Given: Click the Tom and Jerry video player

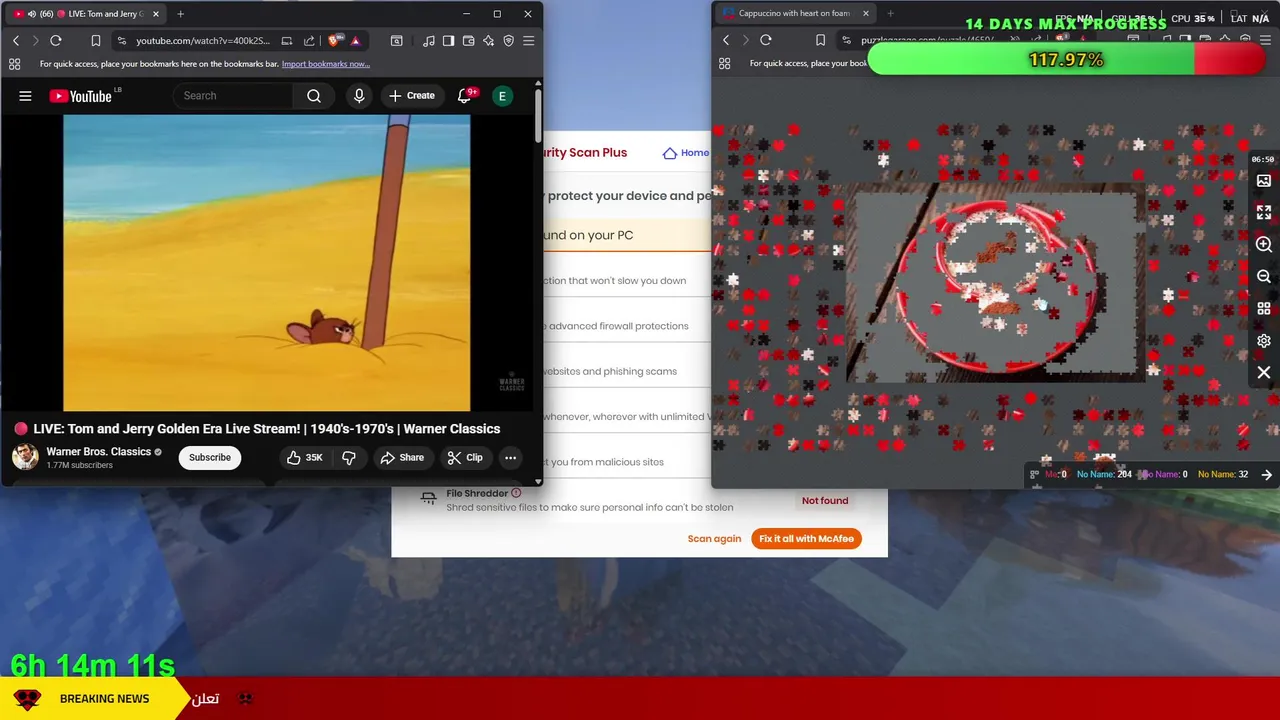Looking at the screenshot, I should click(x=266, y=262).
